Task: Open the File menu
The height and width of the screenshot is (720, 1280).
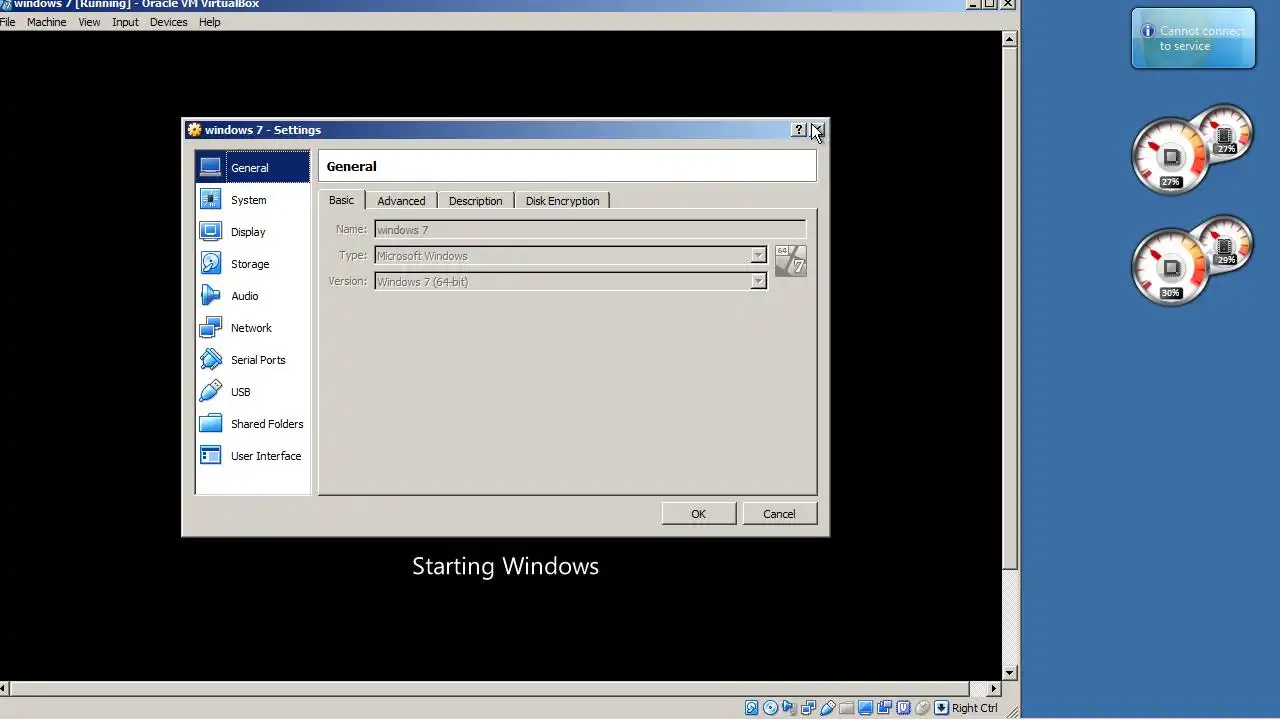Action: click(x=7, y=22)
